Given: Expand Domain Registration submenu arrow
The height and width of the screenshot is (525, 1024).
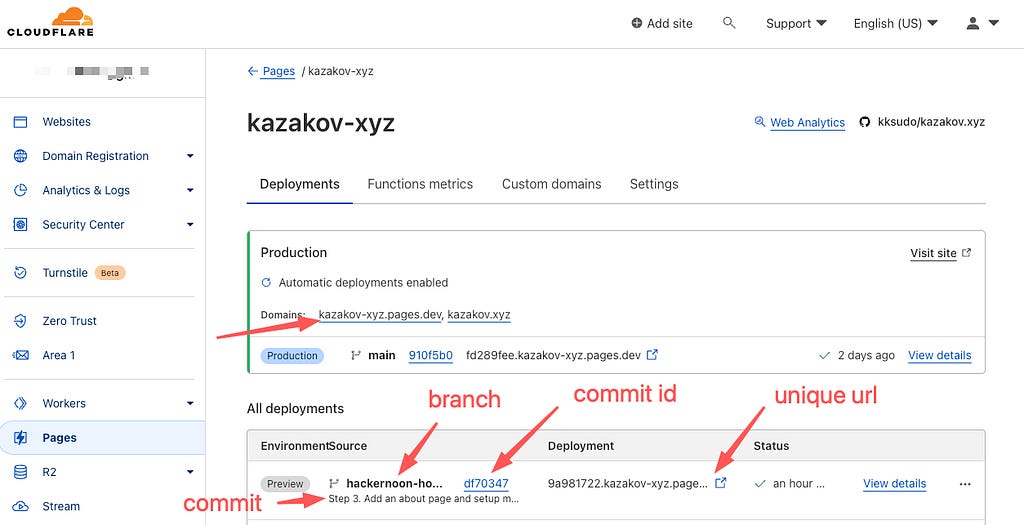Looking at the screenshot, I should coord(190,156).
